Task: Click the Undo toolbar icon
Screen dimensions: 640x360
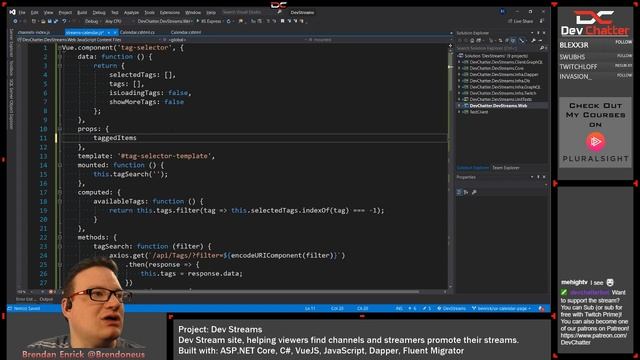Action: [64, 21]
